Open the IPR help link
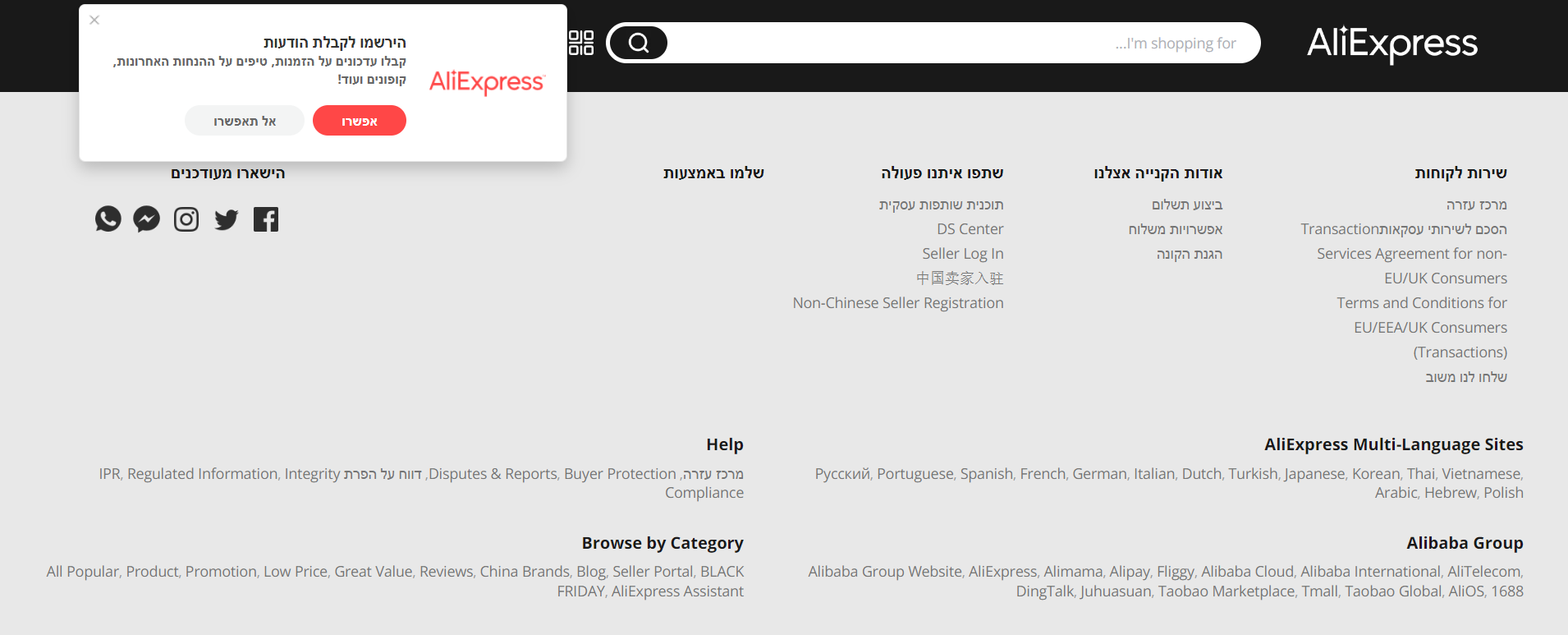 (x=109, y=474)
